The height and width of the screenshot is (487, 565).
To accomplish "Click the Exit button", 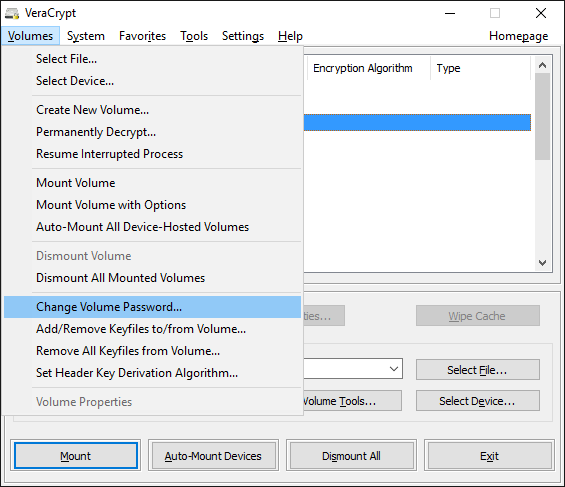I will coord(489,456).
